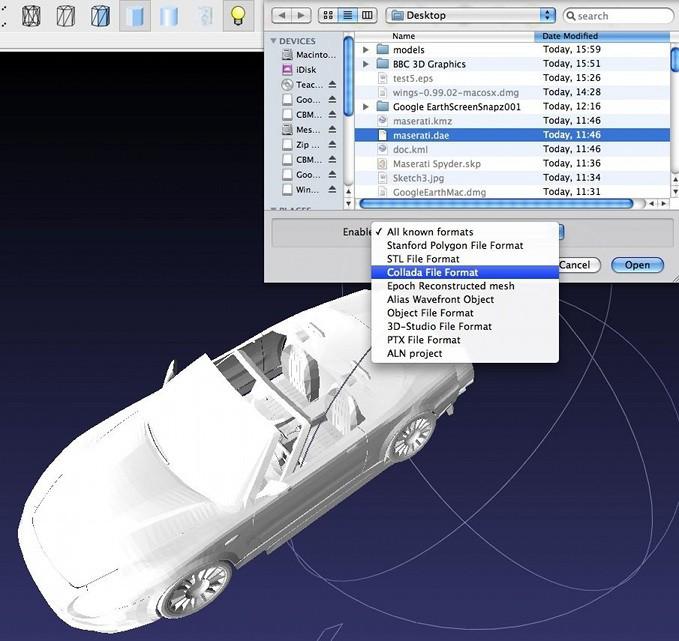This screenshot has height=641, width=679.
Task: Click the sidebar vertical scrollbar thumb
Action: click(x=348, y=77)
